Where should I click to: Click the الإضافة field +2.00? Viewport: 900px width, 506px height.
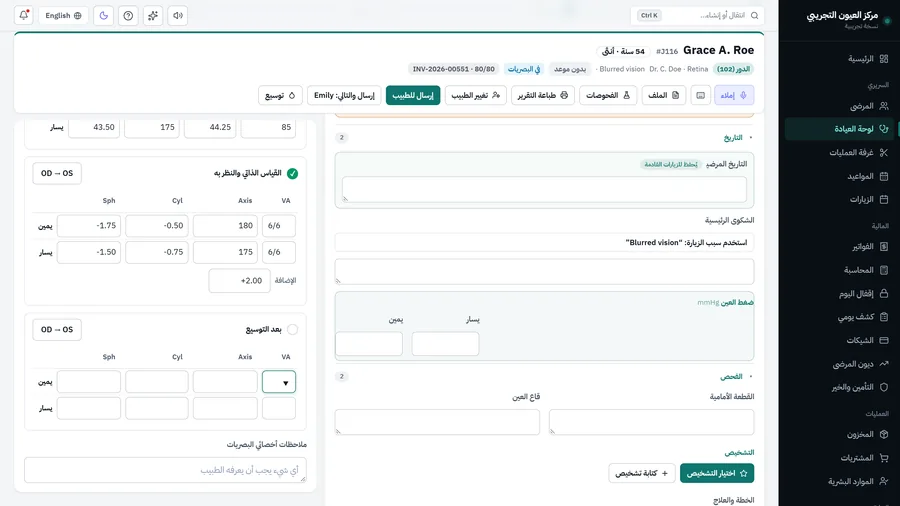[239, 281]
